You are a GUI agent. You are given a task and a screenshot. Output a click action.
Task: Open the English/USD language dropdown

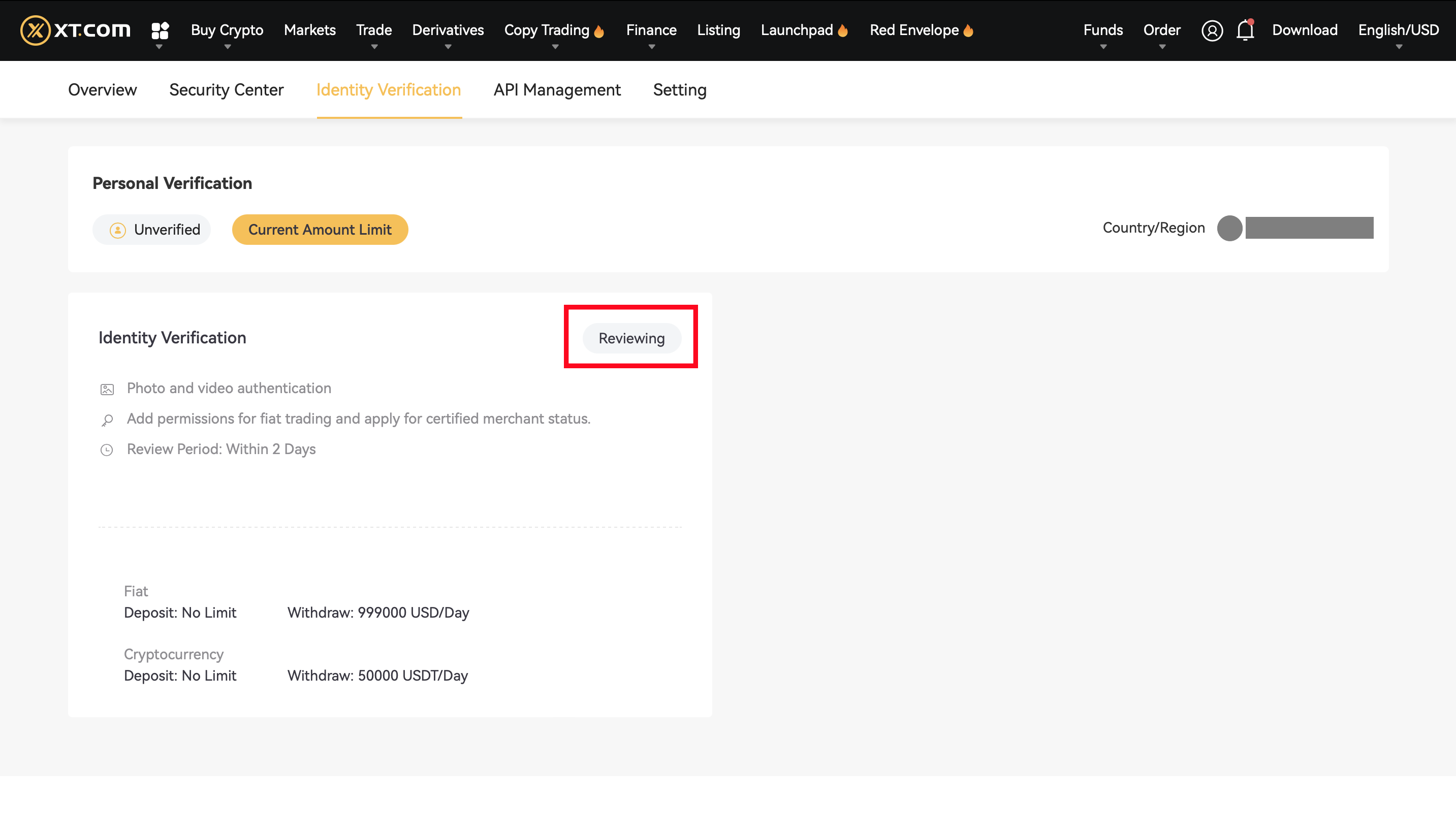point(1398,30)
